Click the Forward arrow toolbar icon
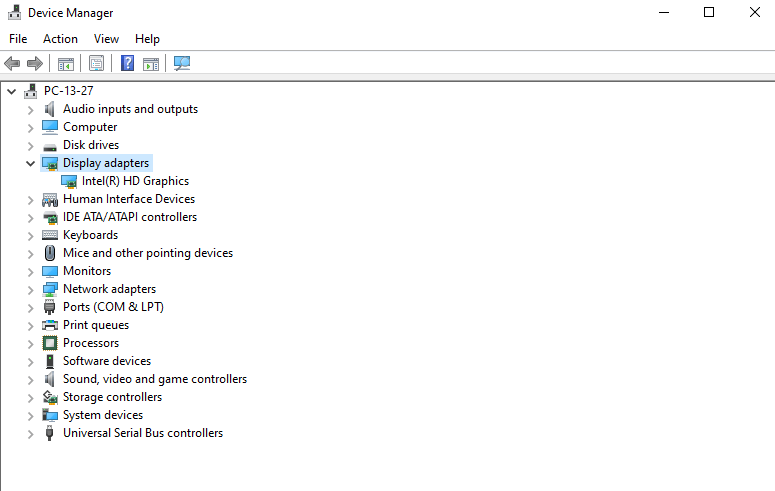The height and width of the screenshot is (491, 775). [x=35, y=64]
